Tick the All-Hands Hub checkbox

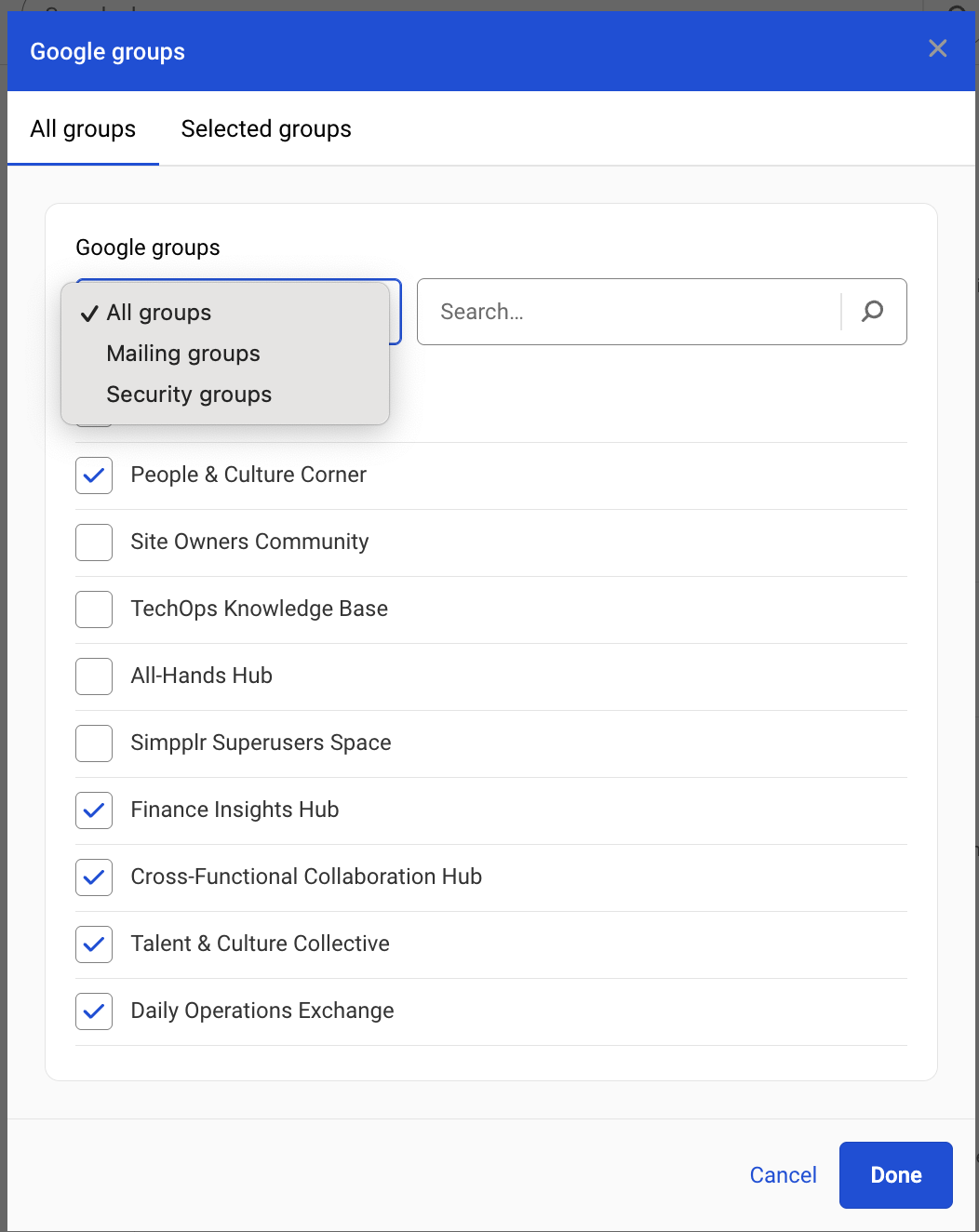94,676
